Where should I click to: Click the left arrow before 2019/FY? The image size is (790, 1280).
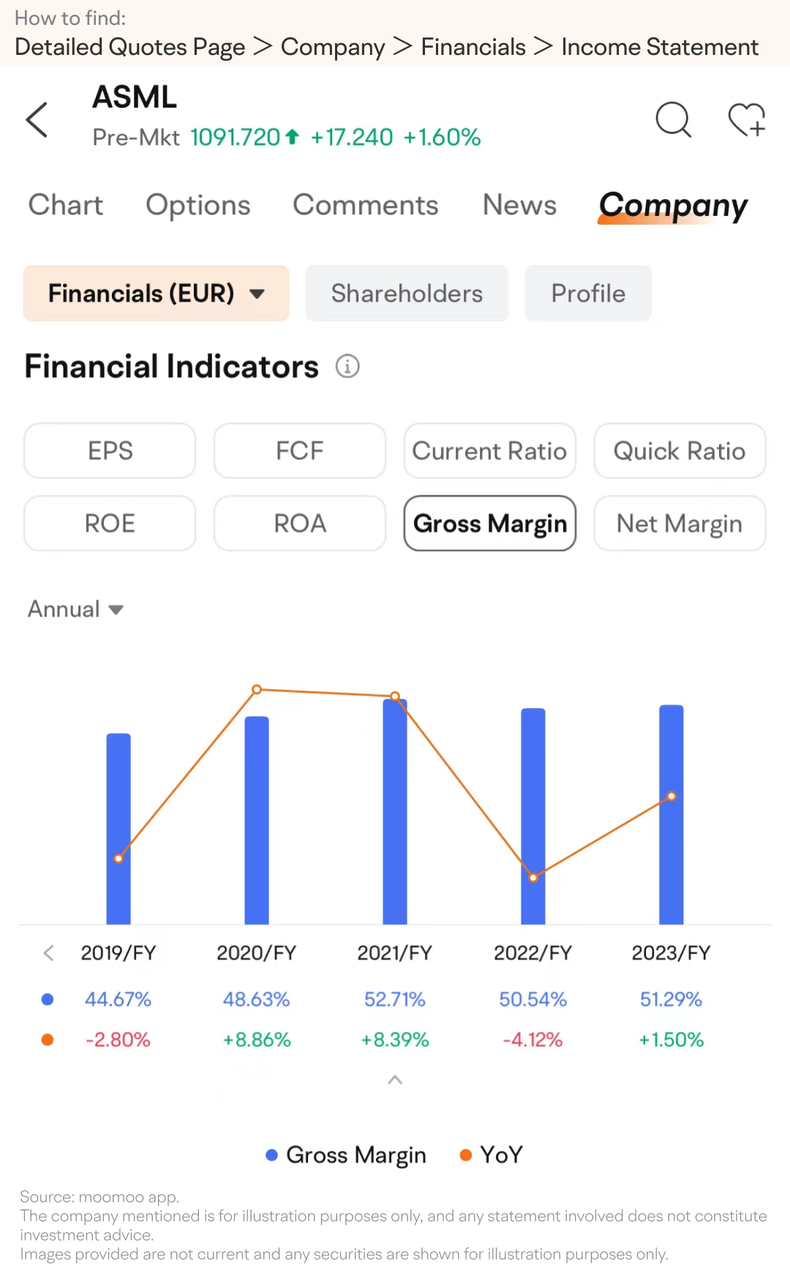(x=48, y=953)
